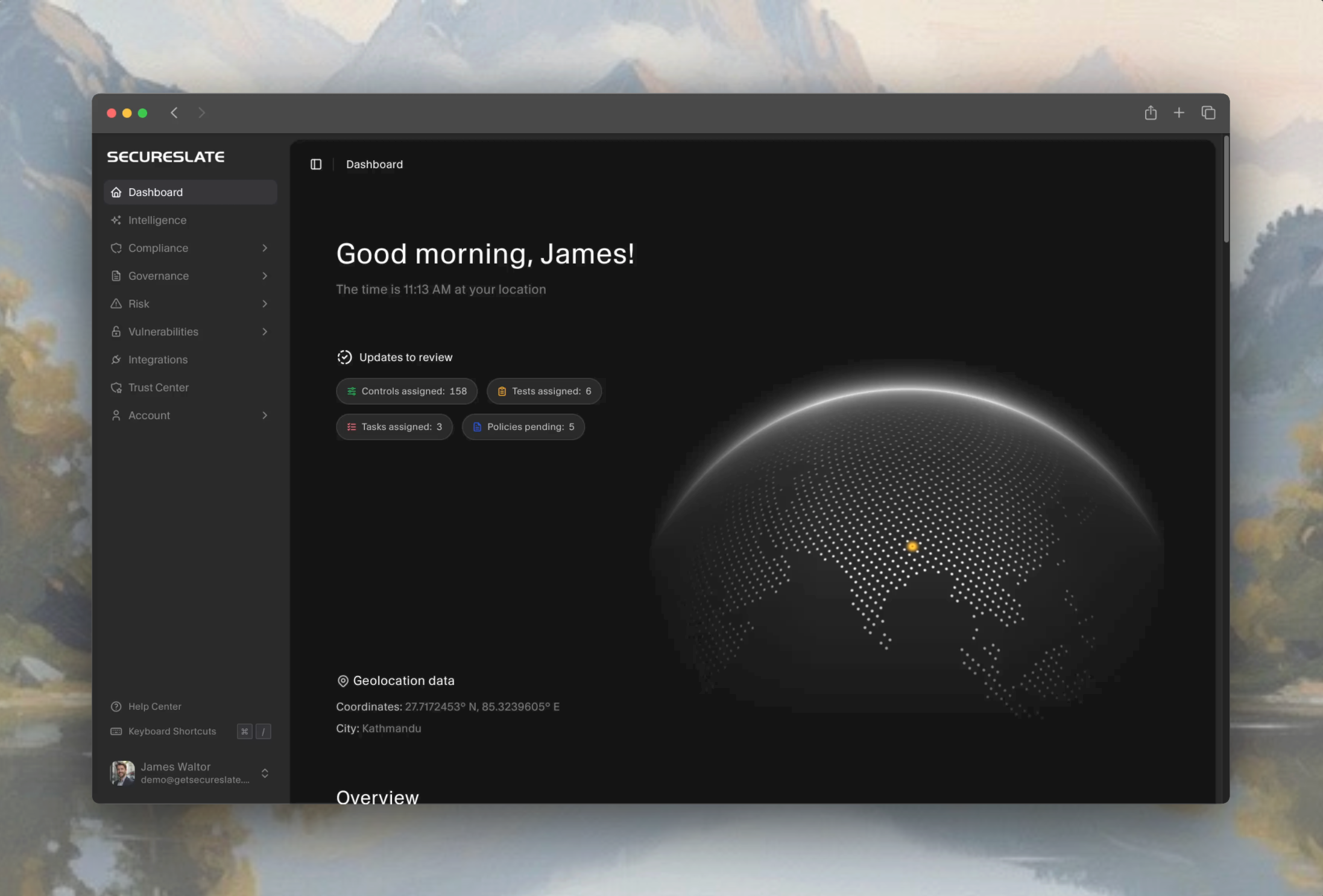
Task: Expand the Risk menu chevron
Action: [265, 304]
